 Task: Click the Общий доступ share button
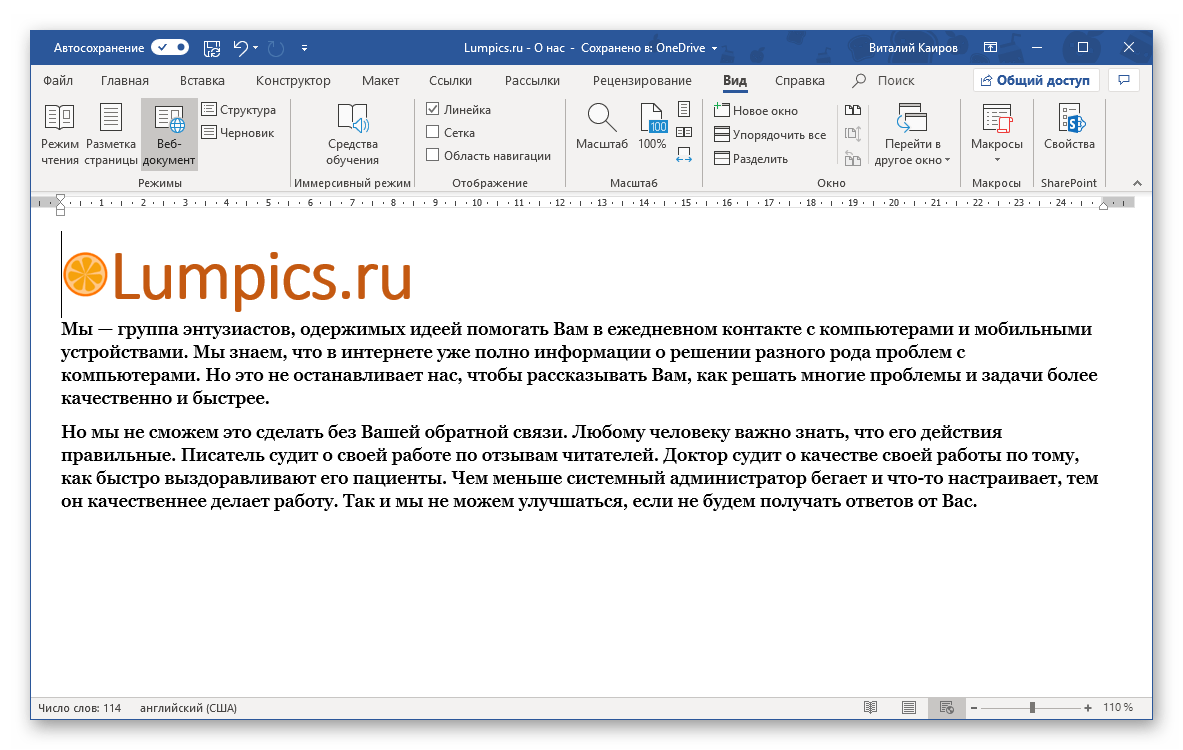tap(1036, 81)
